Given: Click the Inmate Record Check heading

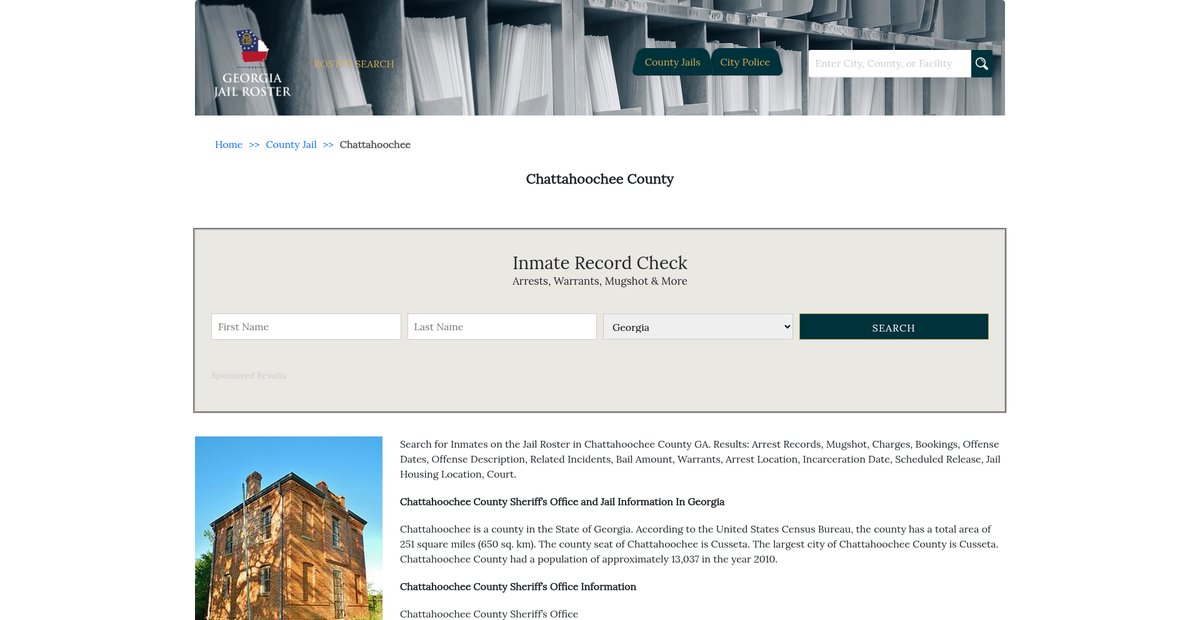Looking at the screenshot, I should tap(600, 263).
